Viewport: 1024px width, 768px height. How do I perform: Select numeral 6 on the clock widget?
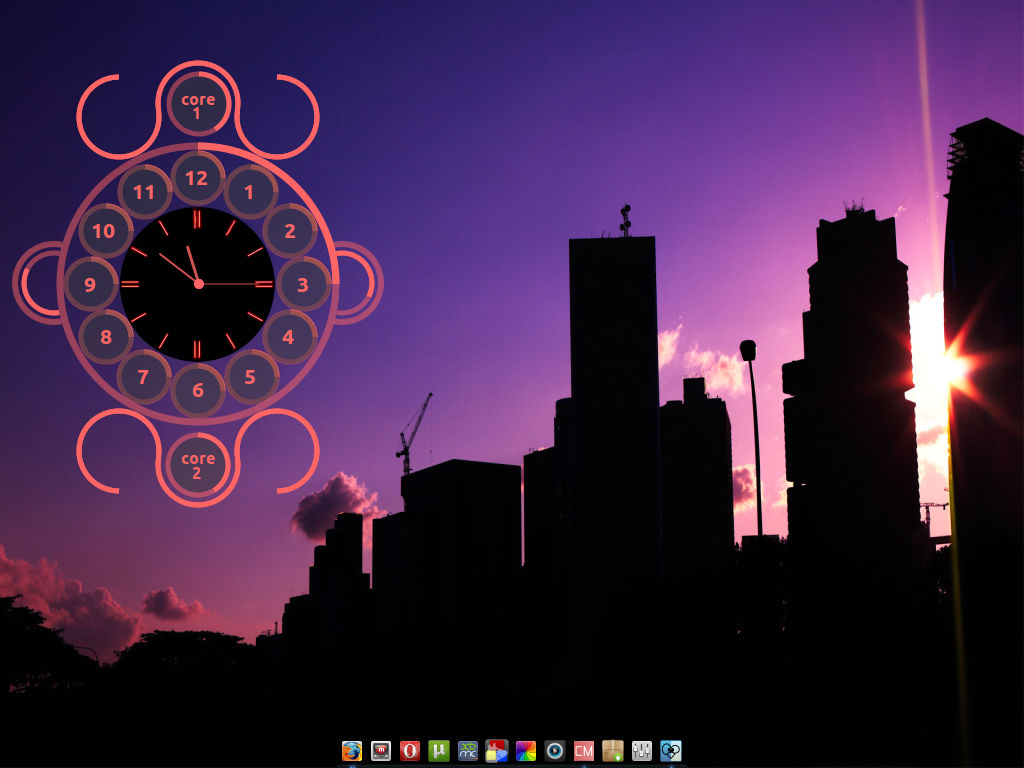click(x=197, y=390)
